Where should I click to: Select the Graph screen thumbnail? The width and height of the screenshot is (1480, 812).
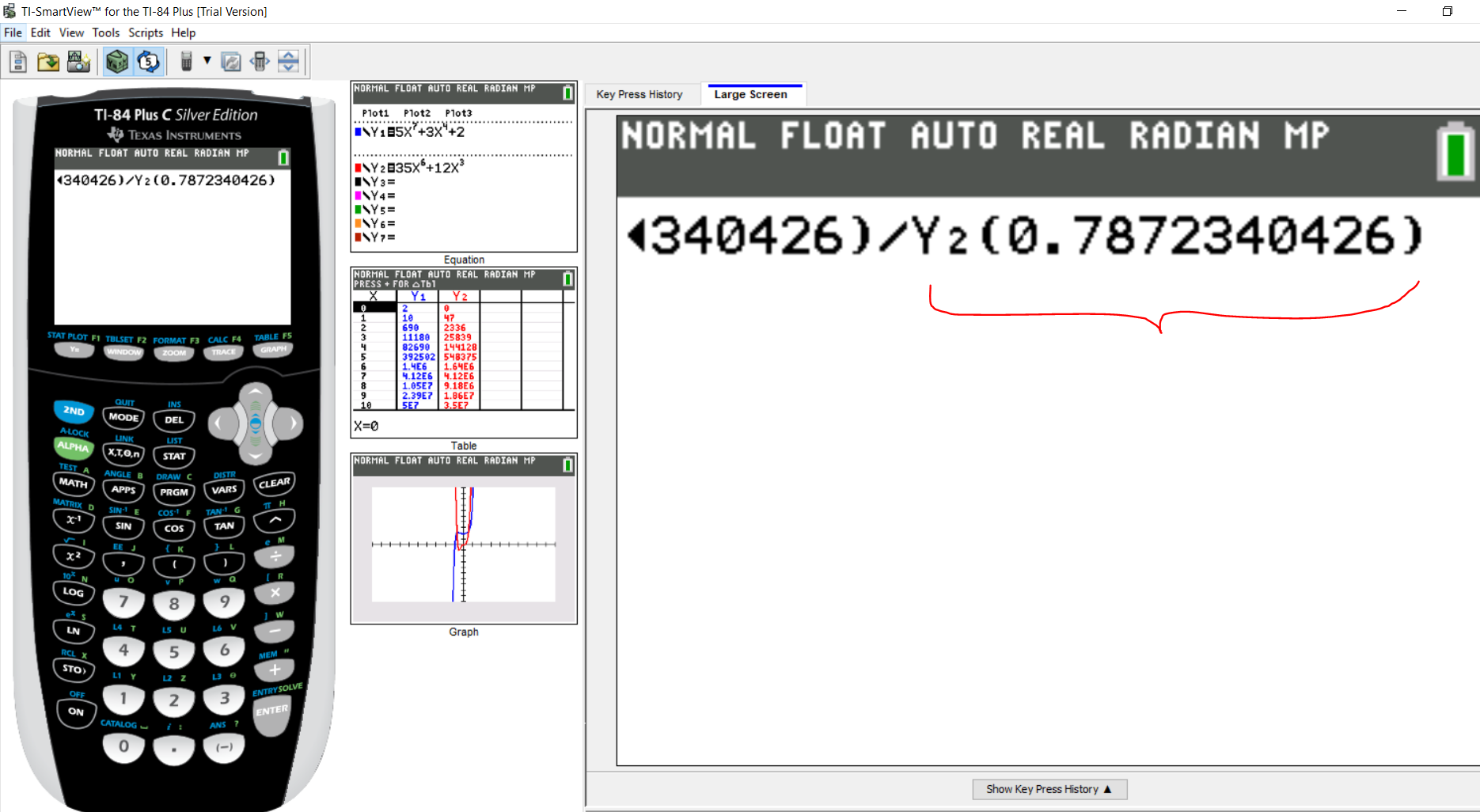(x=464, y=544)
